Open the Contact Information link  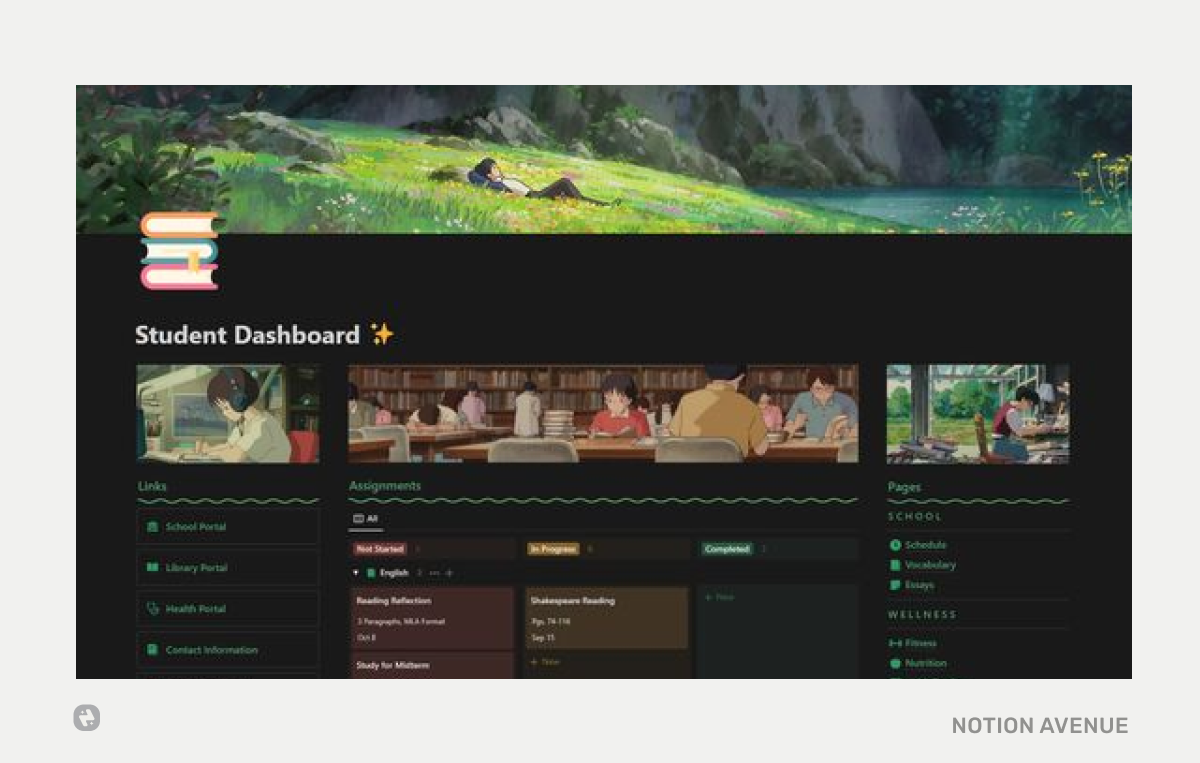228,650
